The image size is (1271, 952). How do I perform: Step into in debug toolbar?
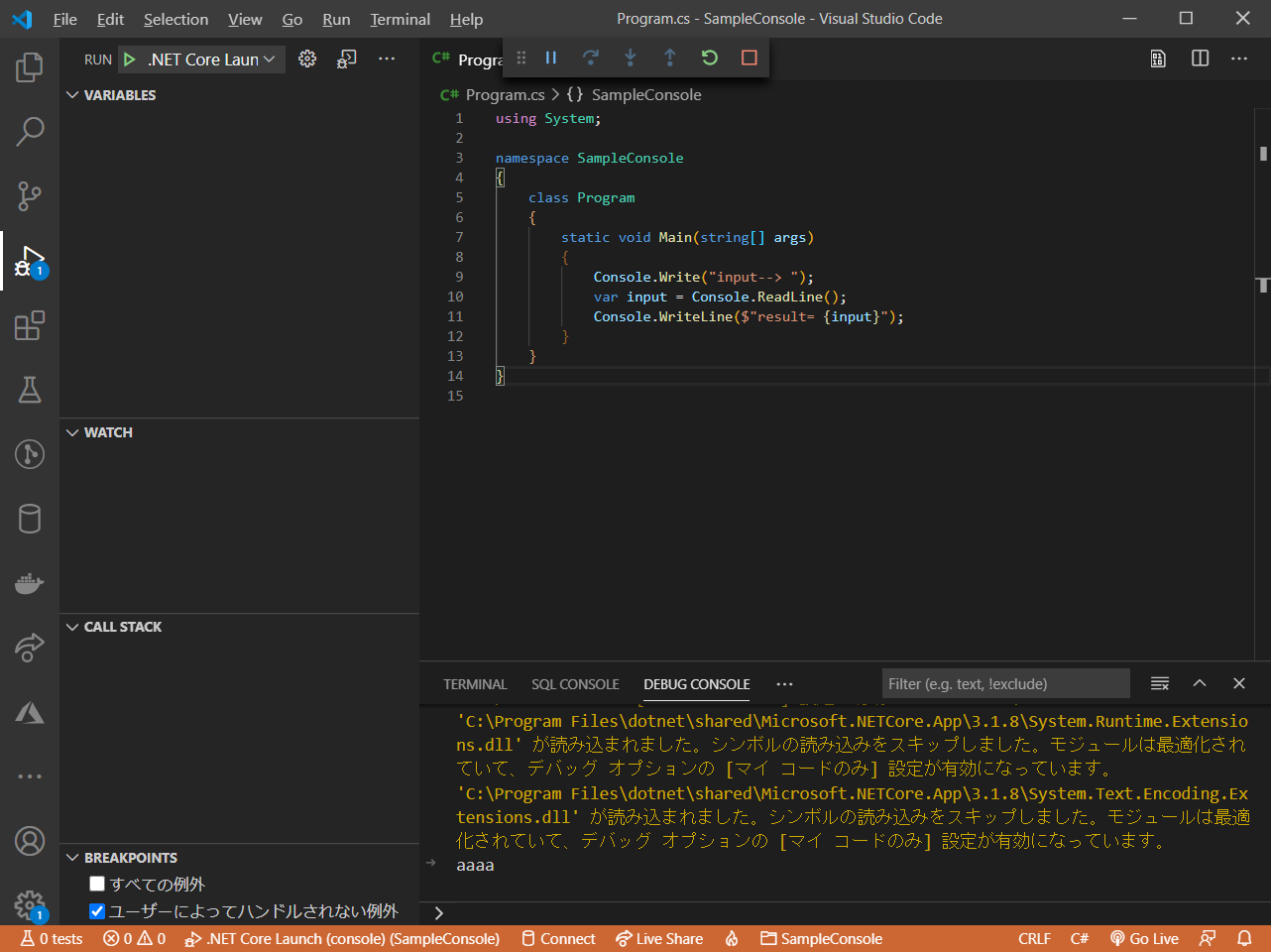[x=631, y=58]
